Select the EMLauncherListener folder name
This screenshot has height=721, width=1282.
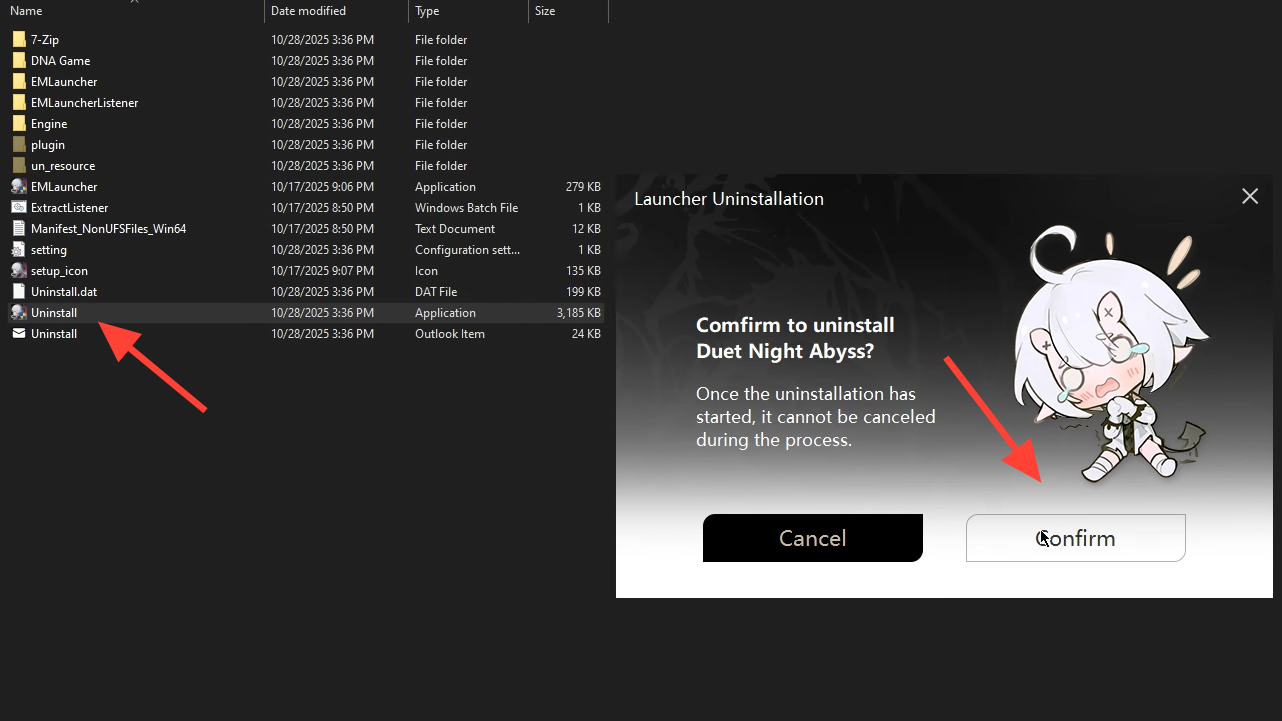(85, 103)
